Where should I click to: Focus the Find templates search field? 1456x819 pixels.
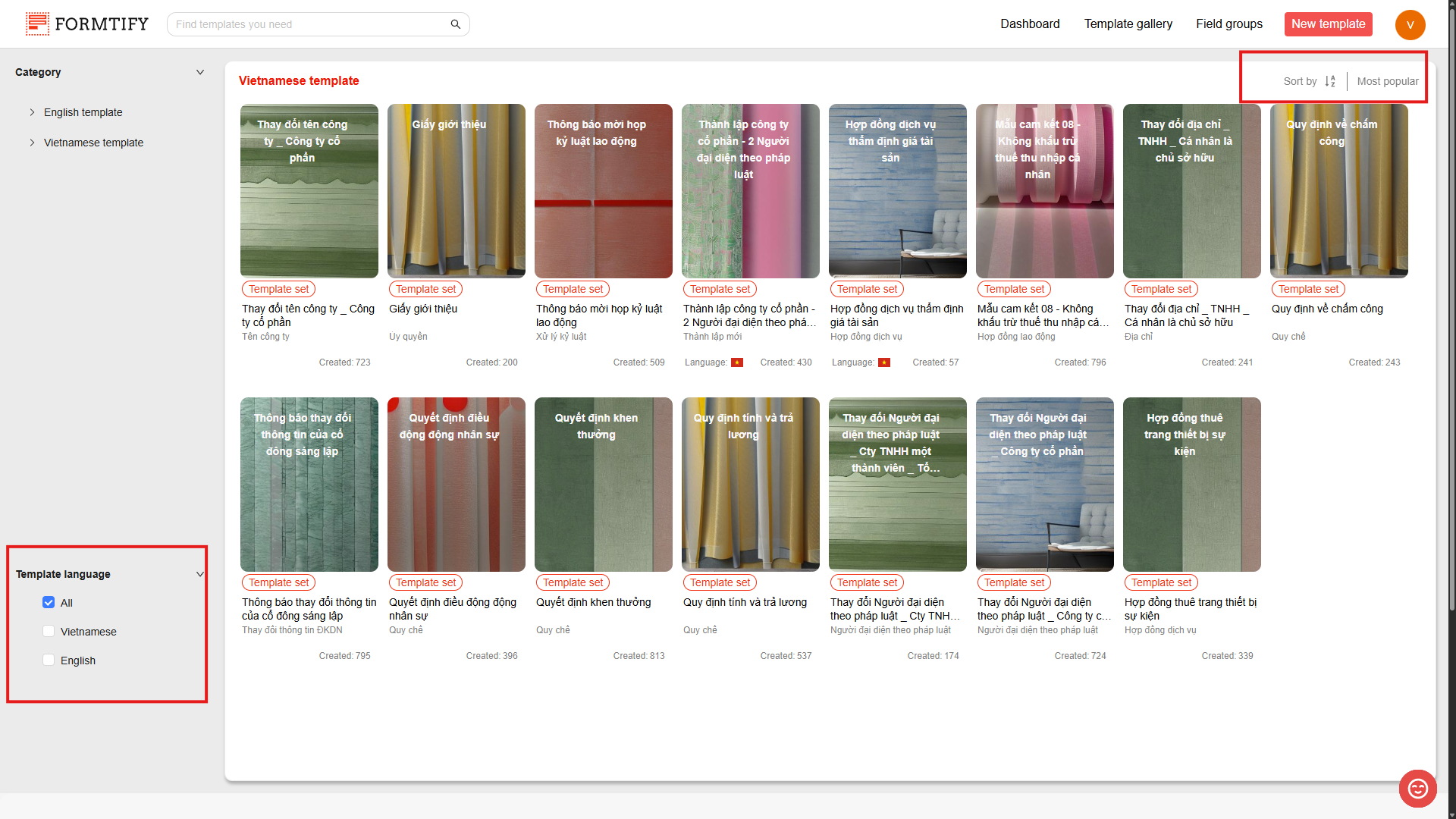[x=309, y=24]
